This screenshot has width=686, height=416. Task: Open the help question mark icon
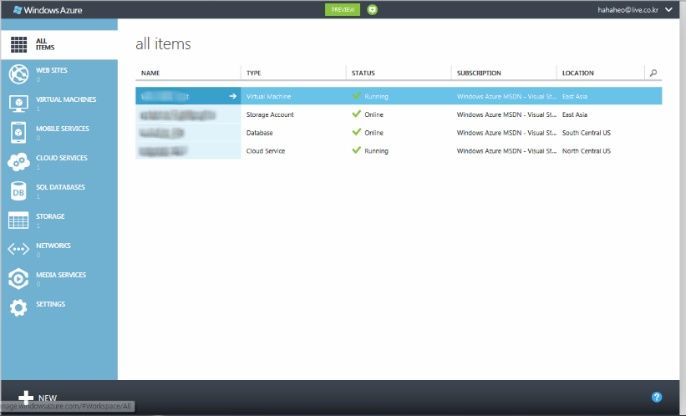657,397
